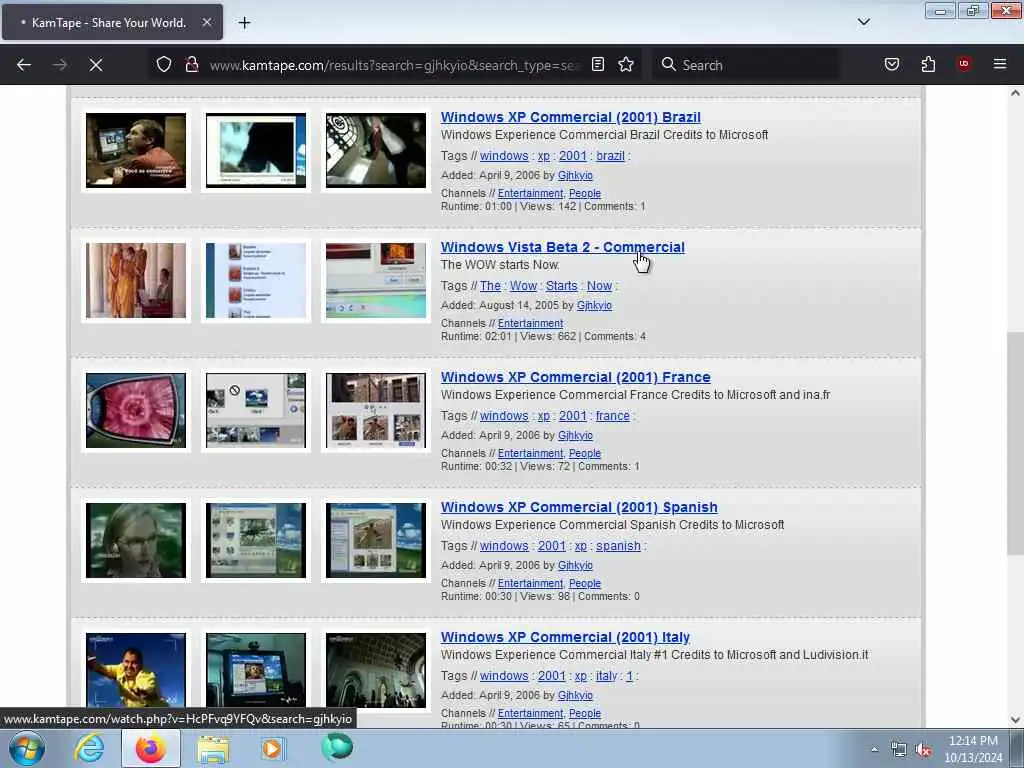Click the scrollbar up arrow
The width and height of the screenshot is (1024, 768).
point(1015,93)
